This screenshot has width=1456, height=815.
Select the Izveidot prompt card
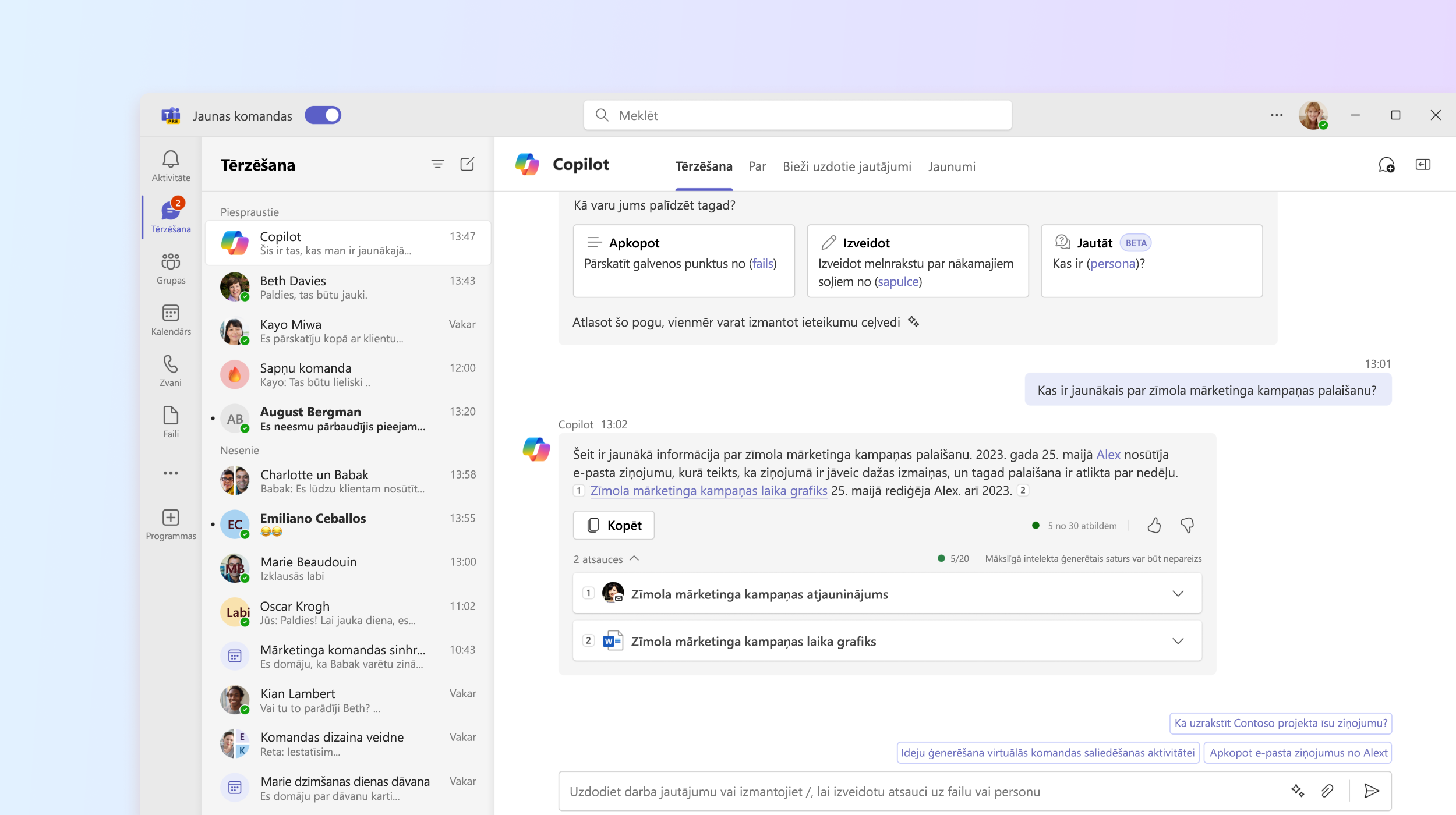(918, 261)
